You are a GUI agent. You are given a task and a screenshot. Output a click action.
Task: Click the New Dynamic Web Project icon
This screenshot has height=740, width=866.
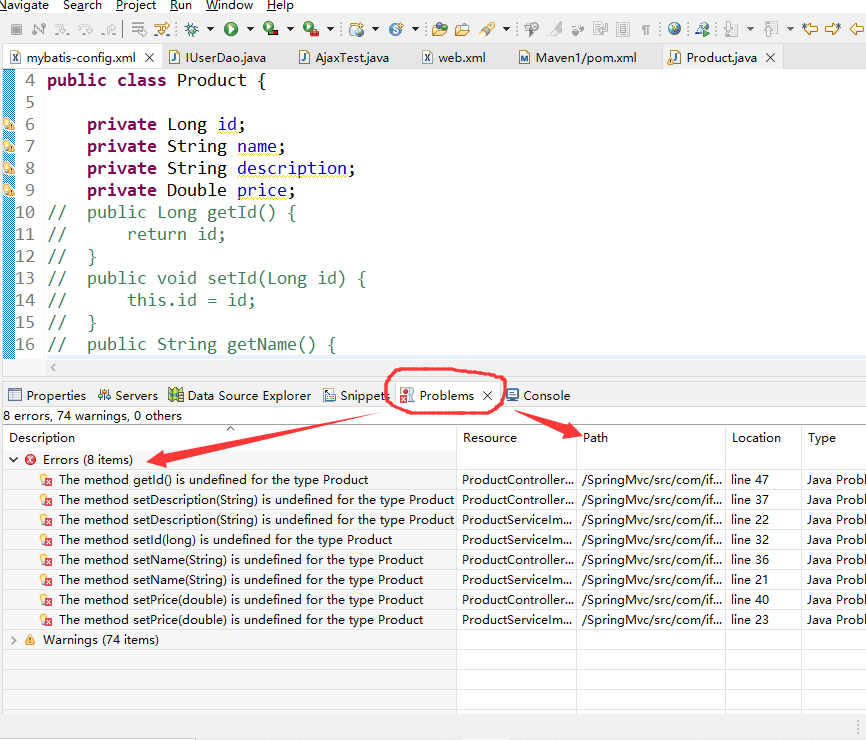click(357, 29)
